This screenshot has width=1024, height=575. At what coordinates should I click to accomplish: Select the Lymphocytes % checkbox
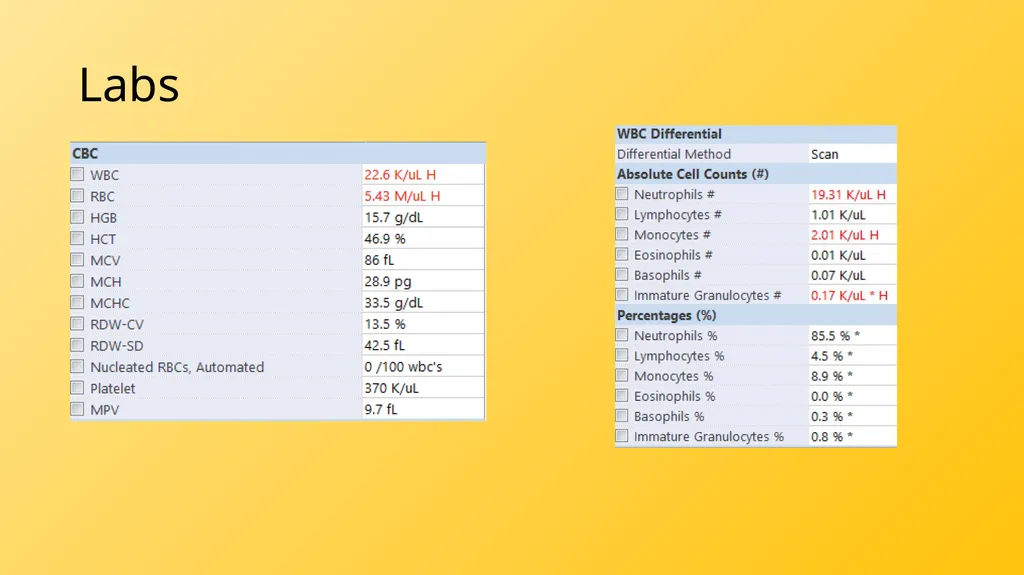tap(622, 355)
